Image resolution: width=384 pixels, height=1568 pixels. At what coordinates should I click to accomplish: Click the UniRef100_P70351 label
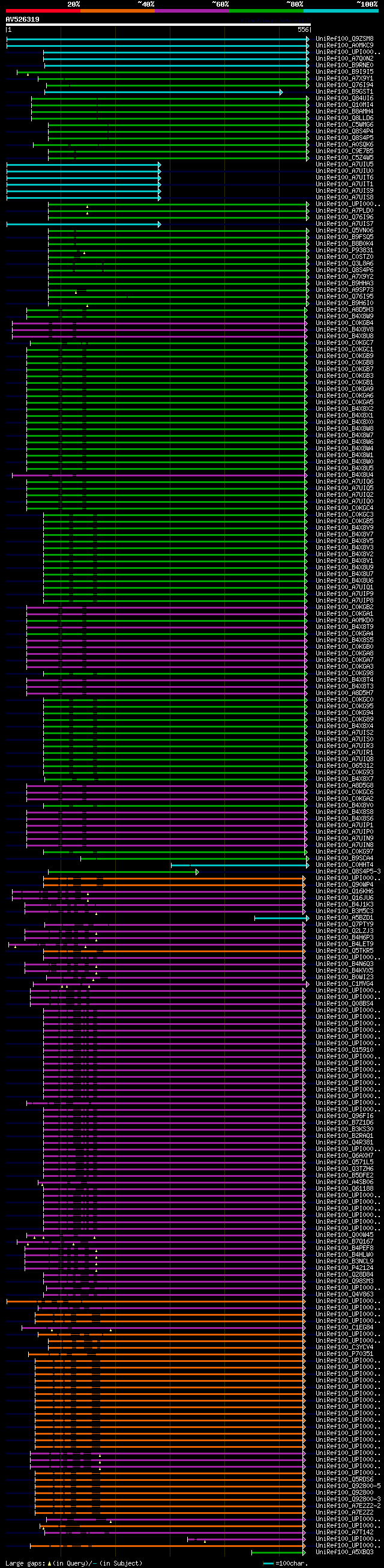(x=344, y=1354)
